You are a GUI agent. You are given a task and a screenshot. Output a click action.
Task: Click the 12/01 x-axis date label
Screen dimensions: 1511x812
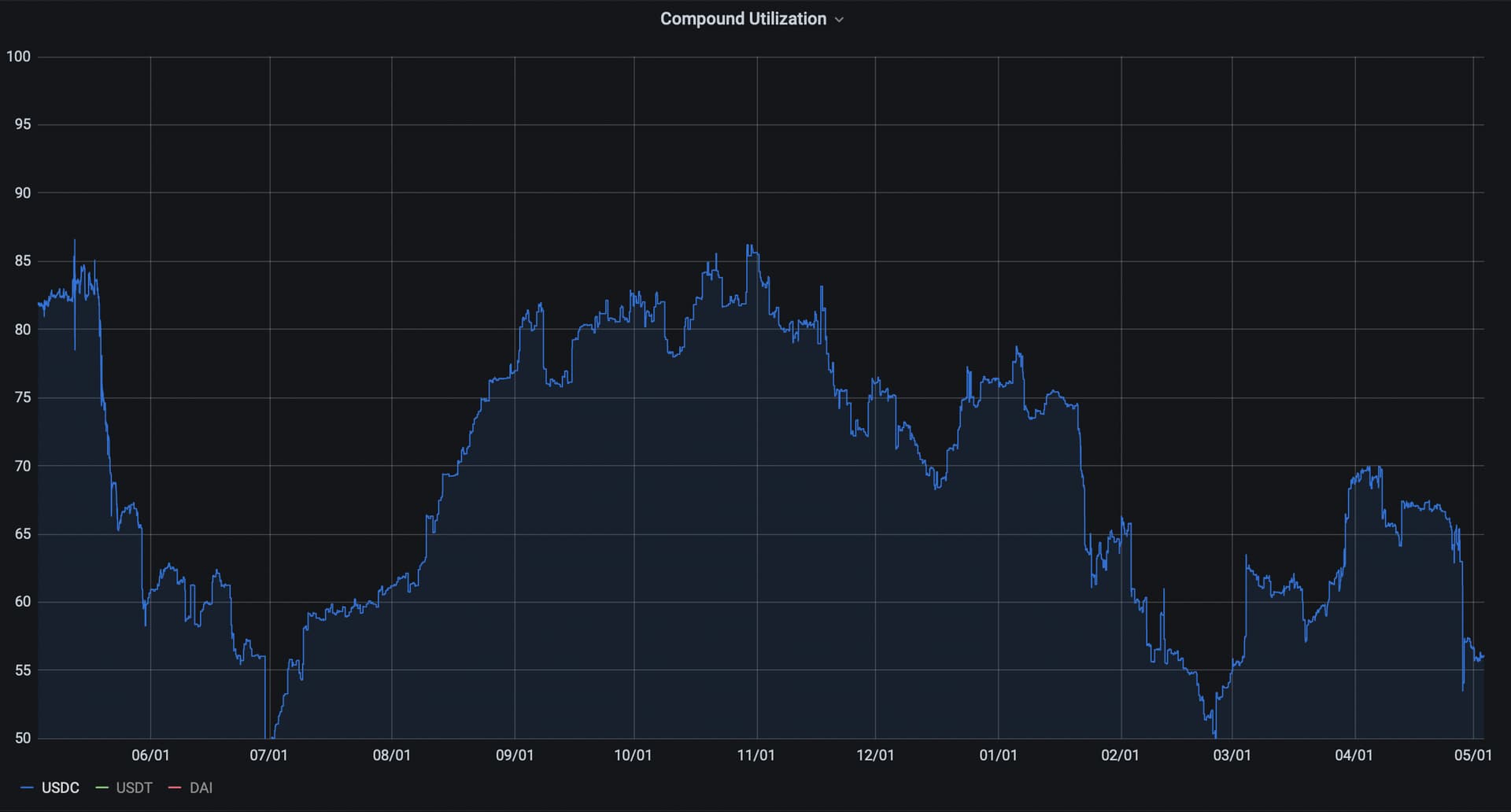tap(875, 755)
